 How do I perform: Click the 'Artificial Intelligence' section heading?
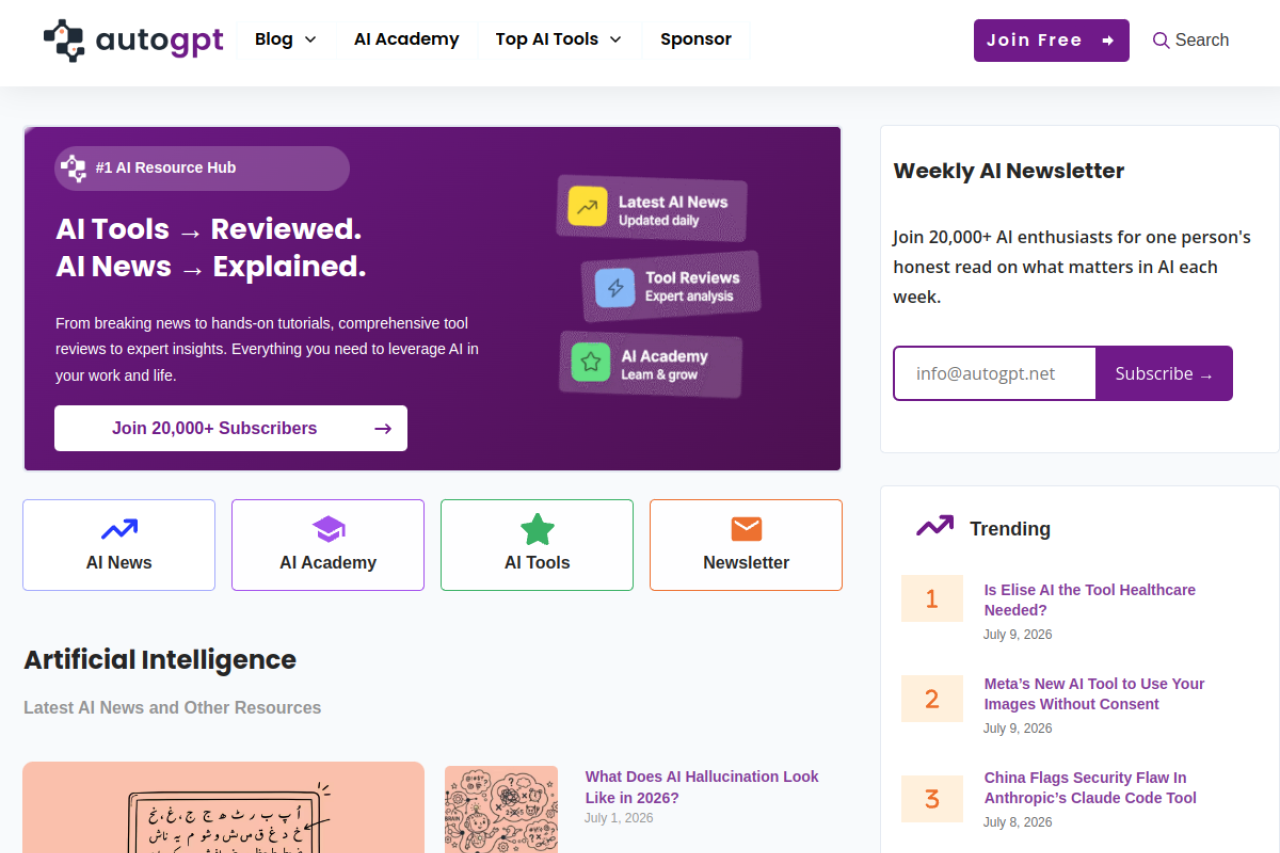click(160, 660)
